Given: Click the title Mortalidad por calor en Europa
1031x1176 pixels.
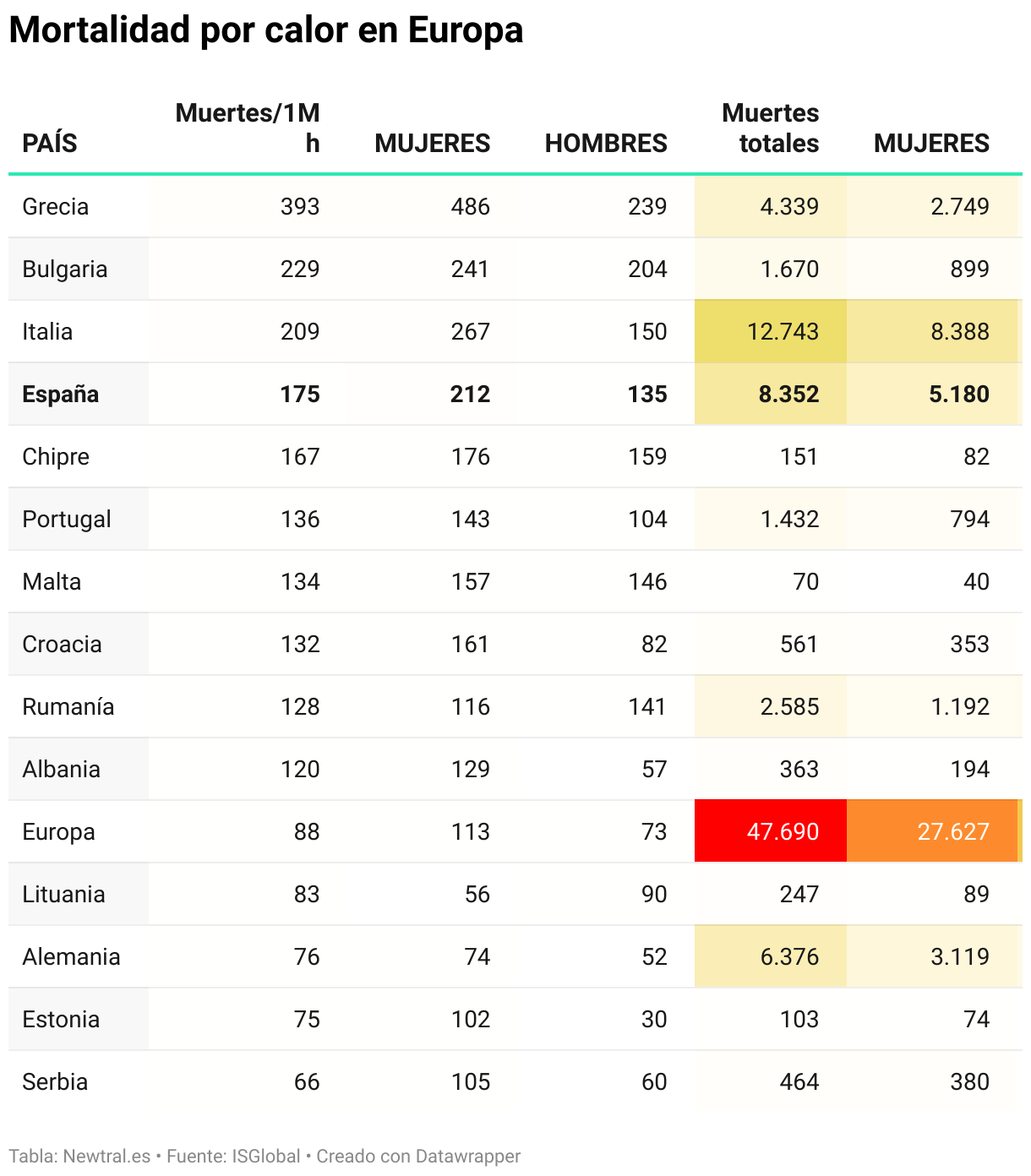Looking at the screenshot, I should (x=266, y=30).
